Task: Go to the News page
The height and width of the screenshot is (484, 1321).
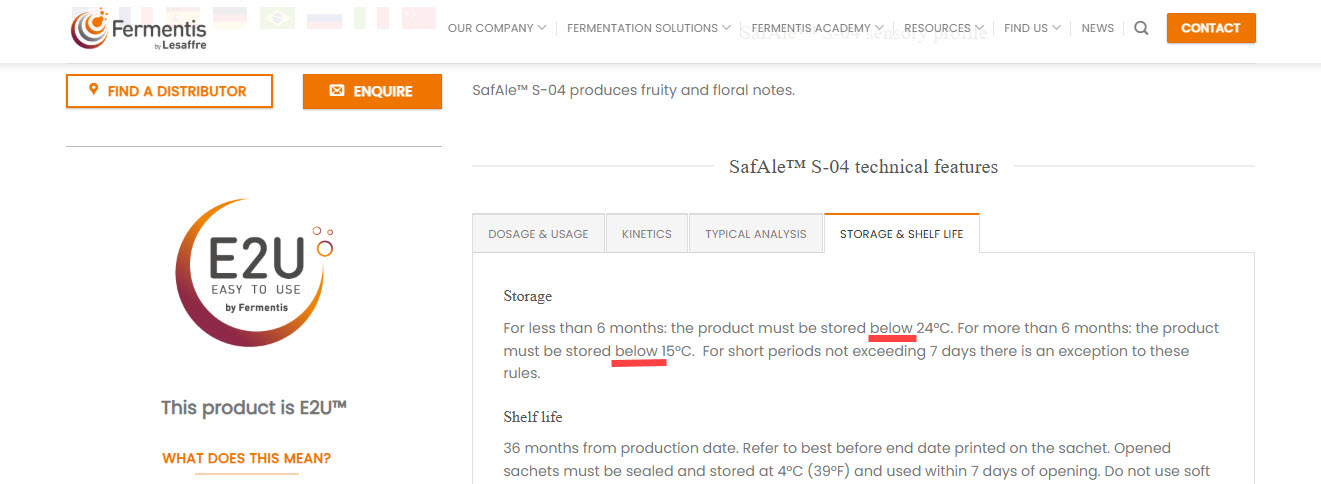Action: click(x=1097, y=28)
